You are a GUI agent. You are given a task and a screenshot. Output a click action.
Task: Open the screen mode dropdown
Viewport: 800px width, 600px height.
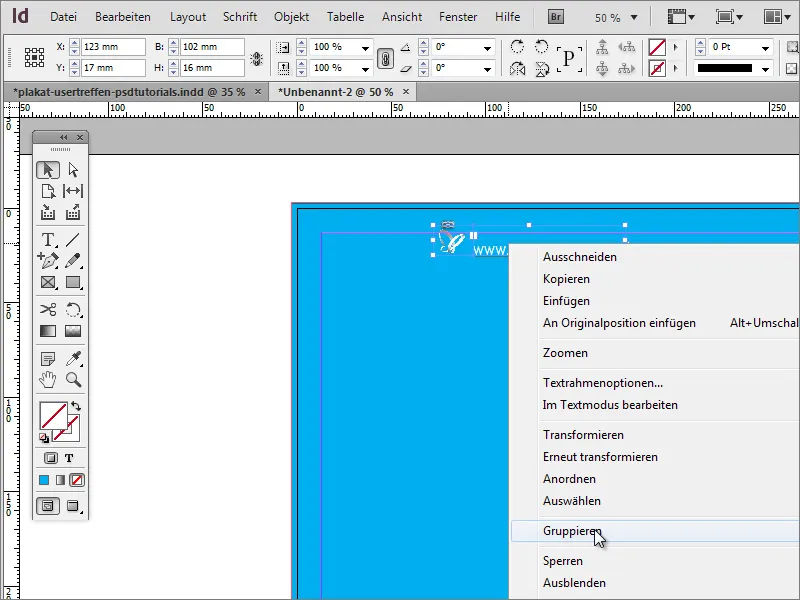tap(729, 17)
